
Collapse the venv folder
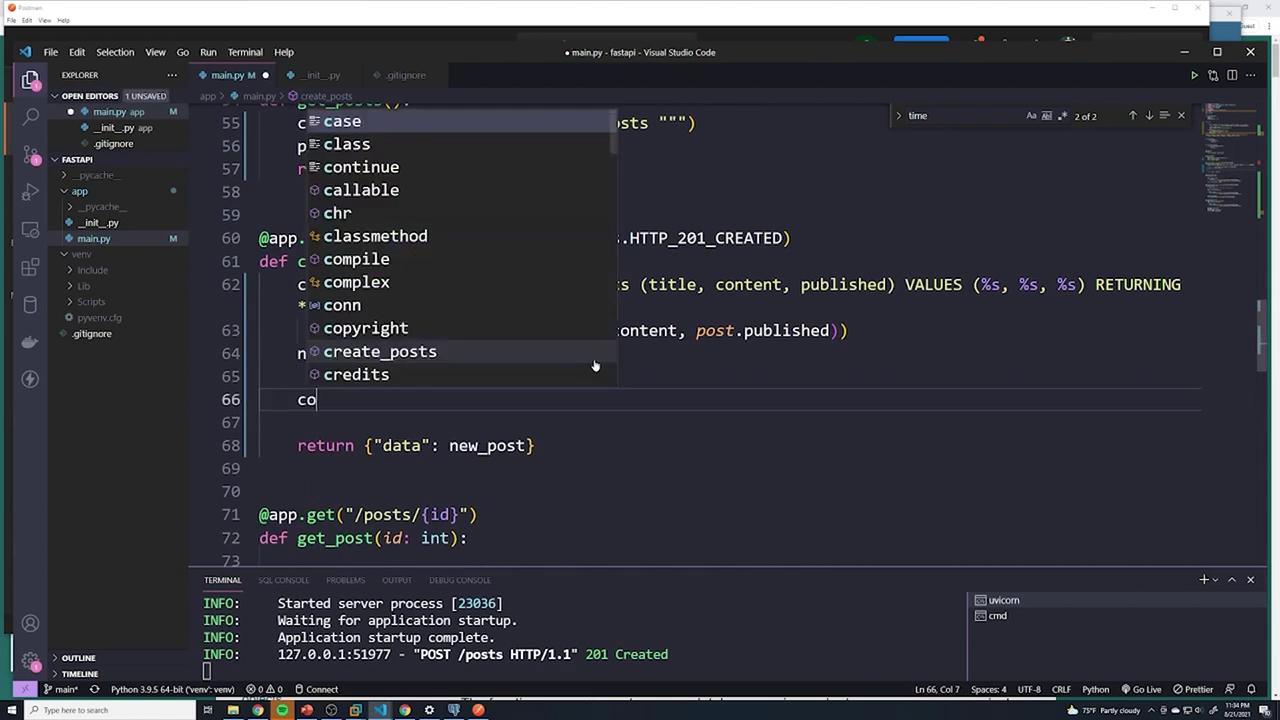point(80,254)
